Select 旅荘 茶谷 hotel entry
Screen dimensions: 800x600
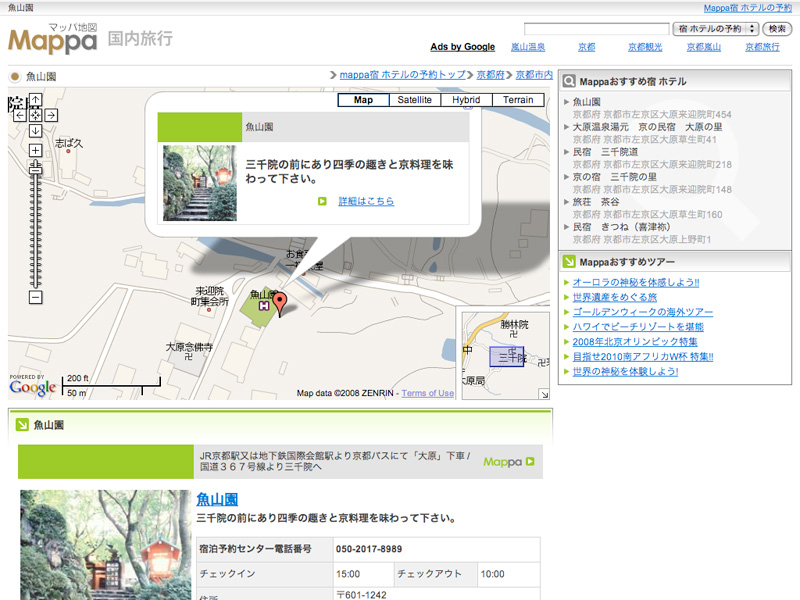596,202
